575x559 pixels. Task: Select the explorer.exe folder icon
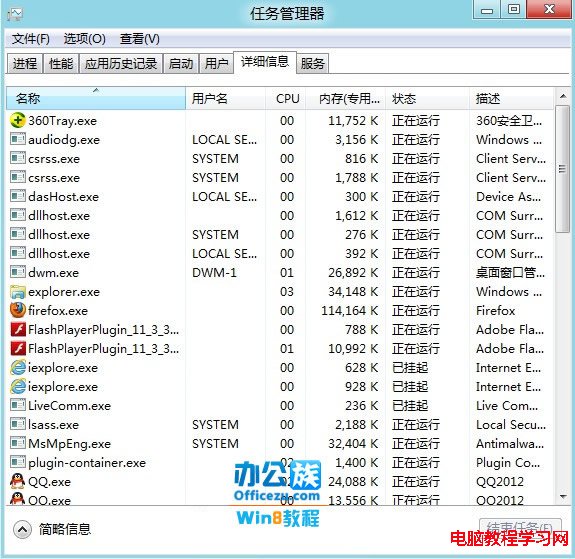coord(18,291)
